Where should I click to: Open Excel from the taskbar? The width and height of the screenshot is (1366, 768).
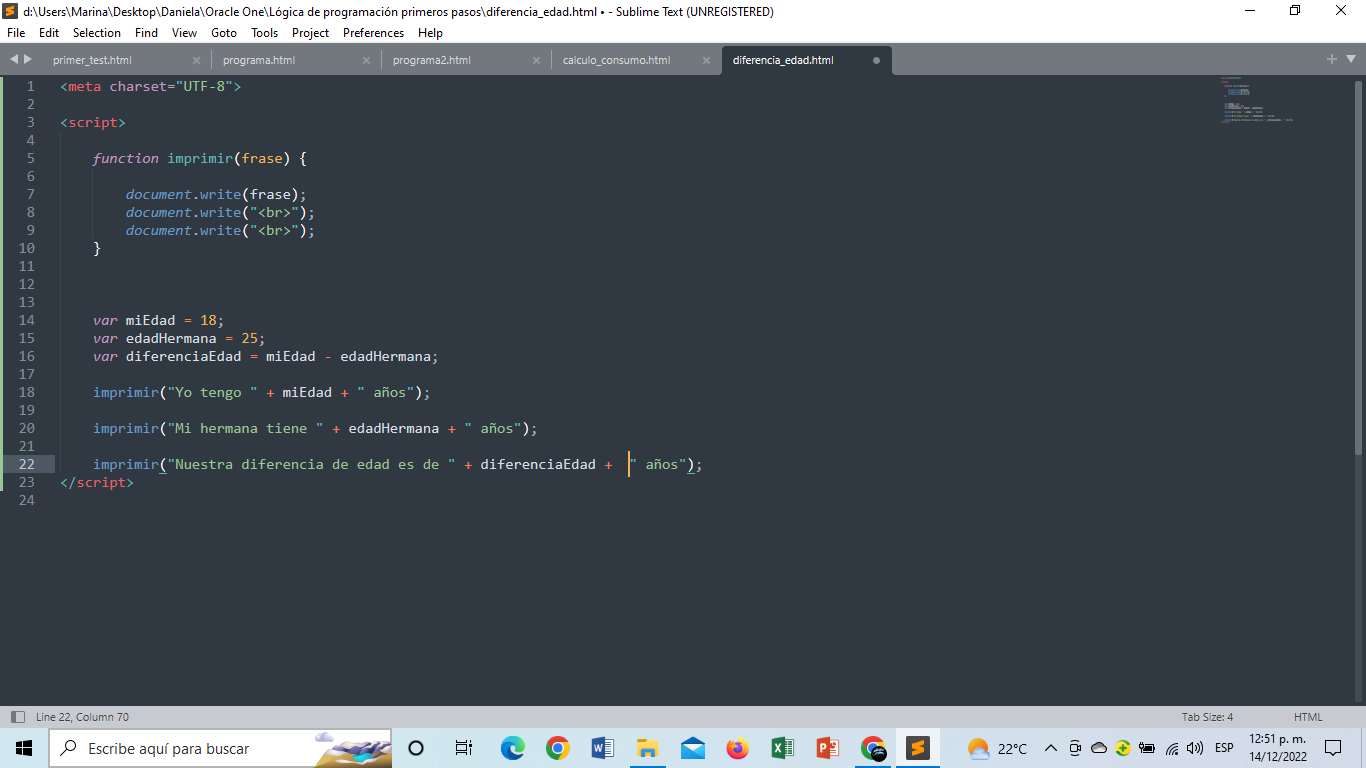[782, 748]
